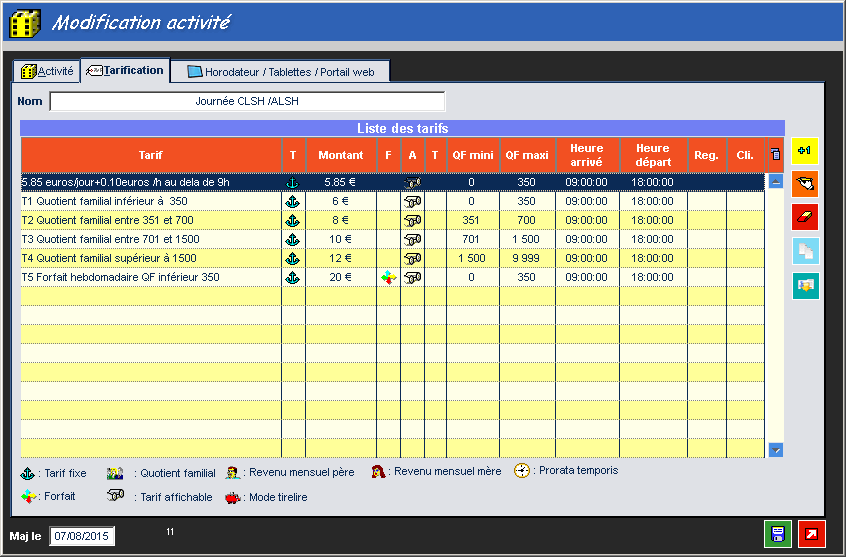Save with the green floppy disk button
This screenshot has height=557, width=846.
pyautogui.click(x=777, y=534)
